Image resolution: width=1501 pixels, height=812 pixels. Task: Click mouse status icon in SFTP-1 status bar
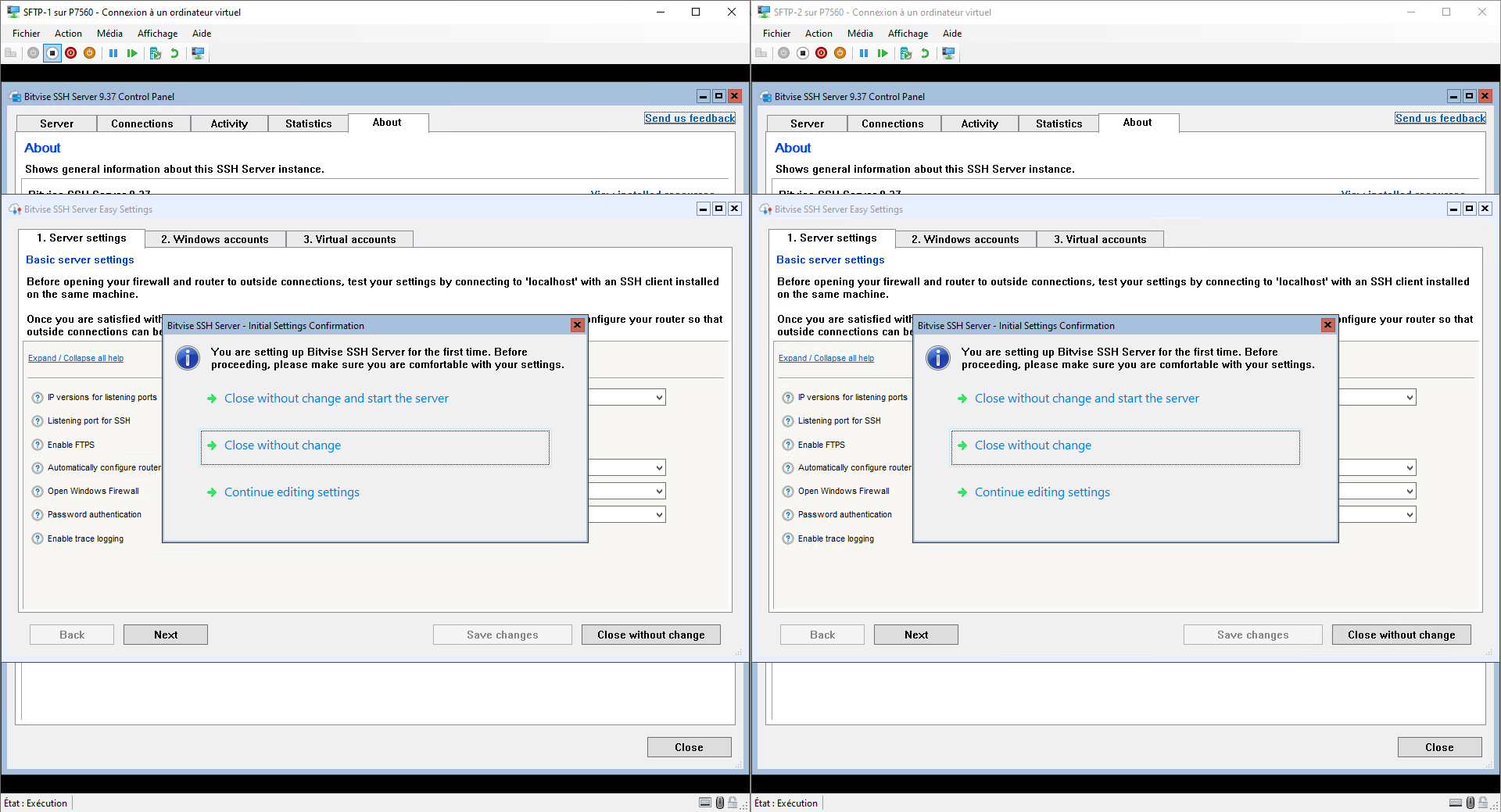tap(719, 803)
